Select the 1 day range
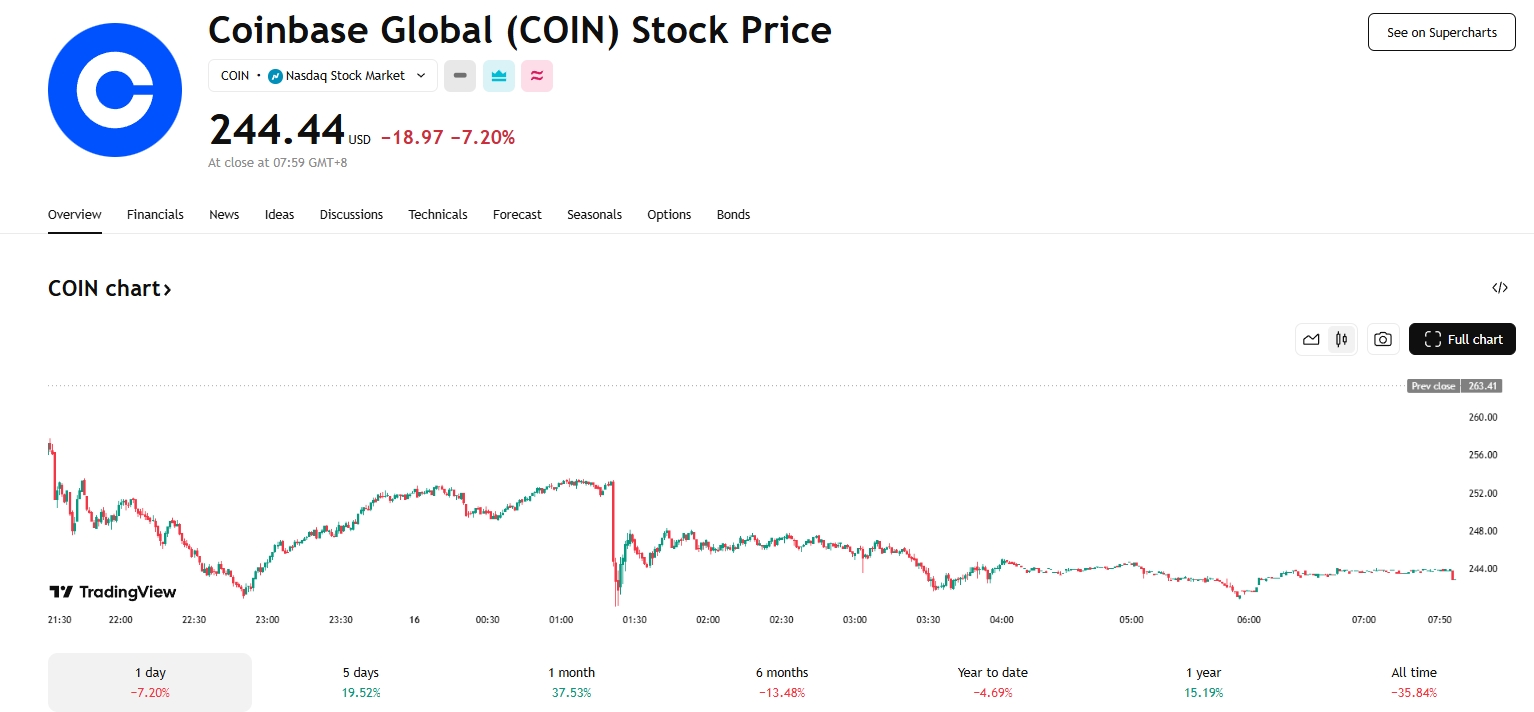Viewport: 1534px width, 712px height. click(150, 682)
